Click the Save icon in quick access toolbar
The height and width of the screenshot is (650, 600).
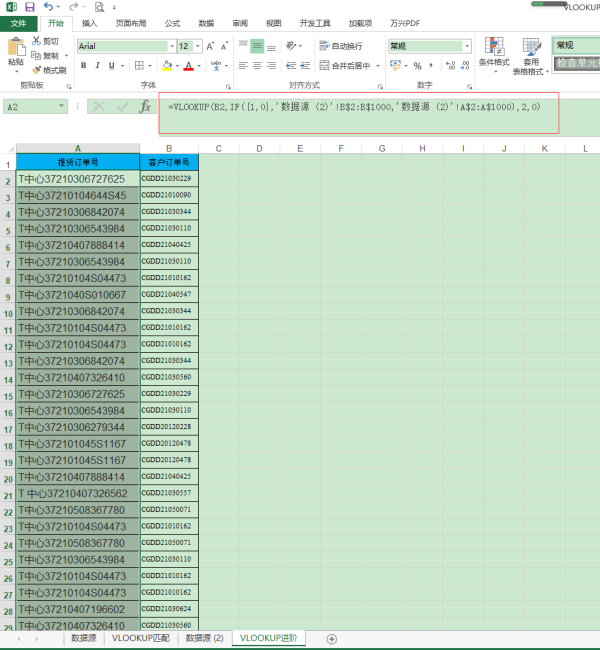click(x=29, y=7)
